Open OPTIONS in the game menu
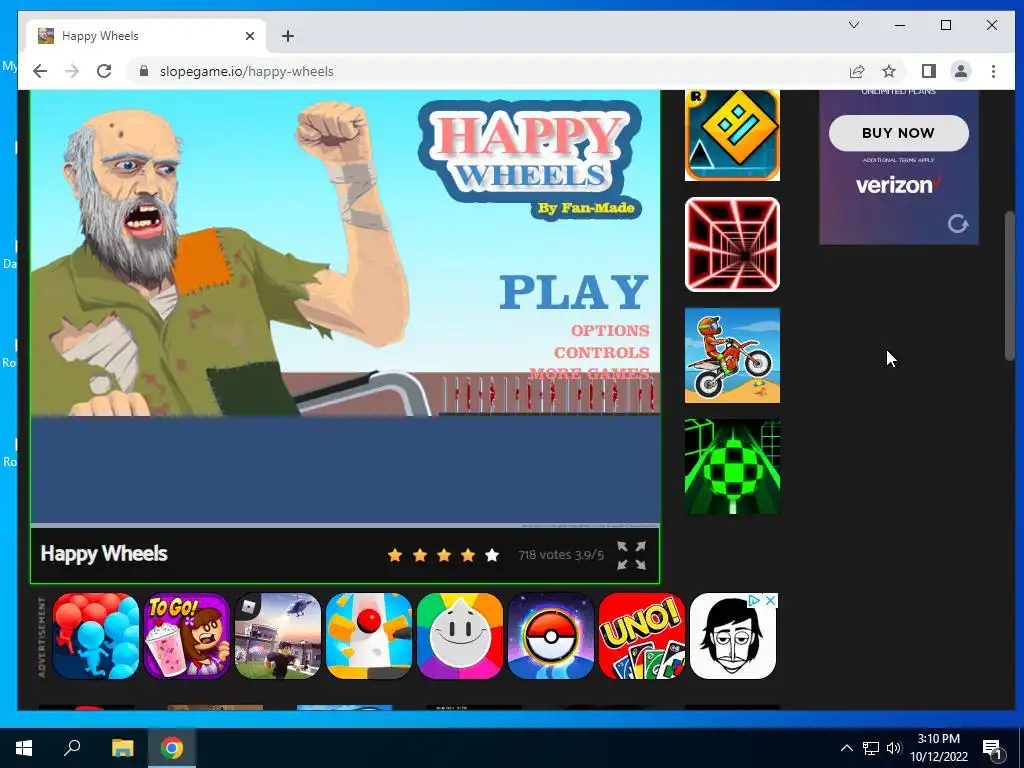 [x=610, y=330]
